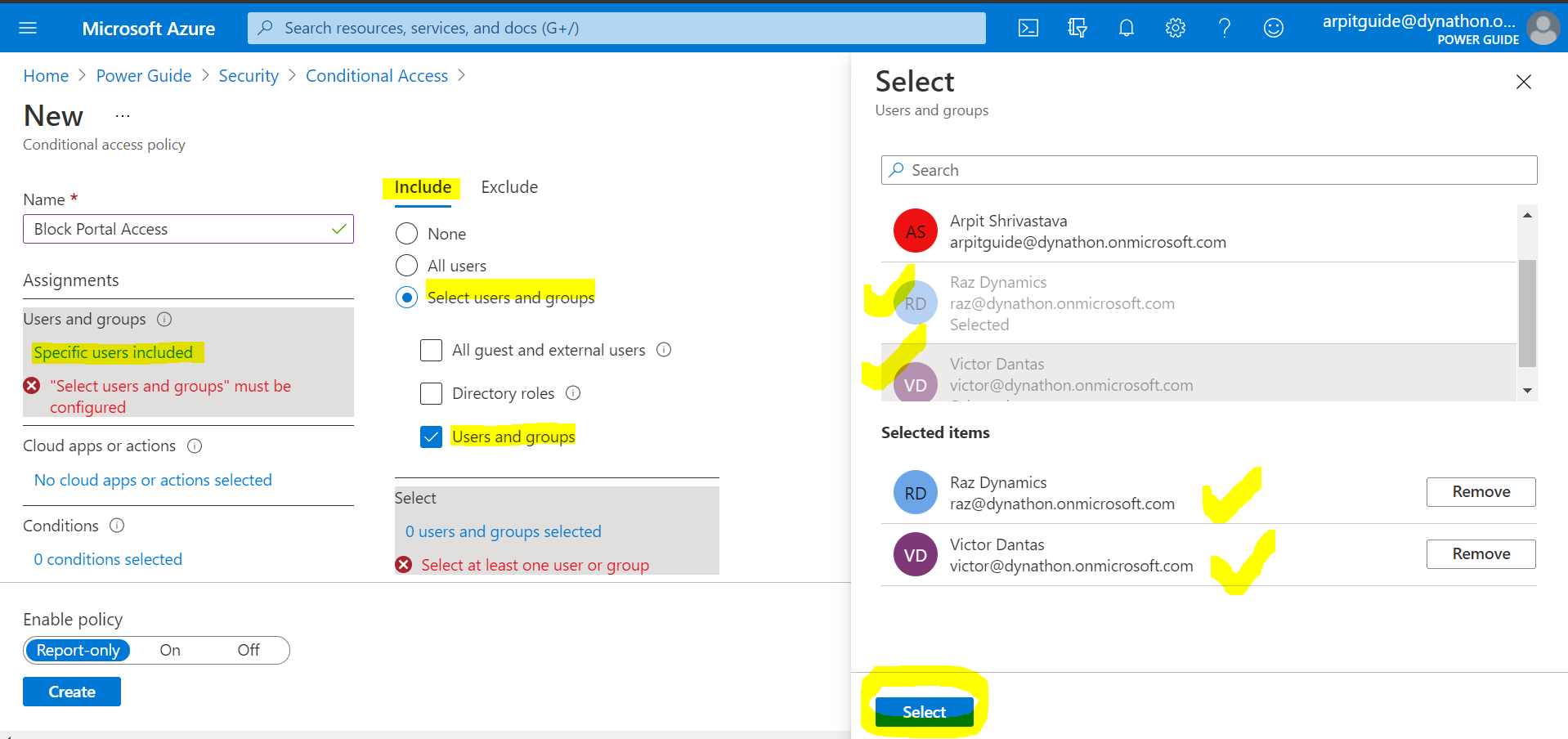View the notifications bell
The image size is (1568, 739).
pyautogui.click(x=1127, y=28)
